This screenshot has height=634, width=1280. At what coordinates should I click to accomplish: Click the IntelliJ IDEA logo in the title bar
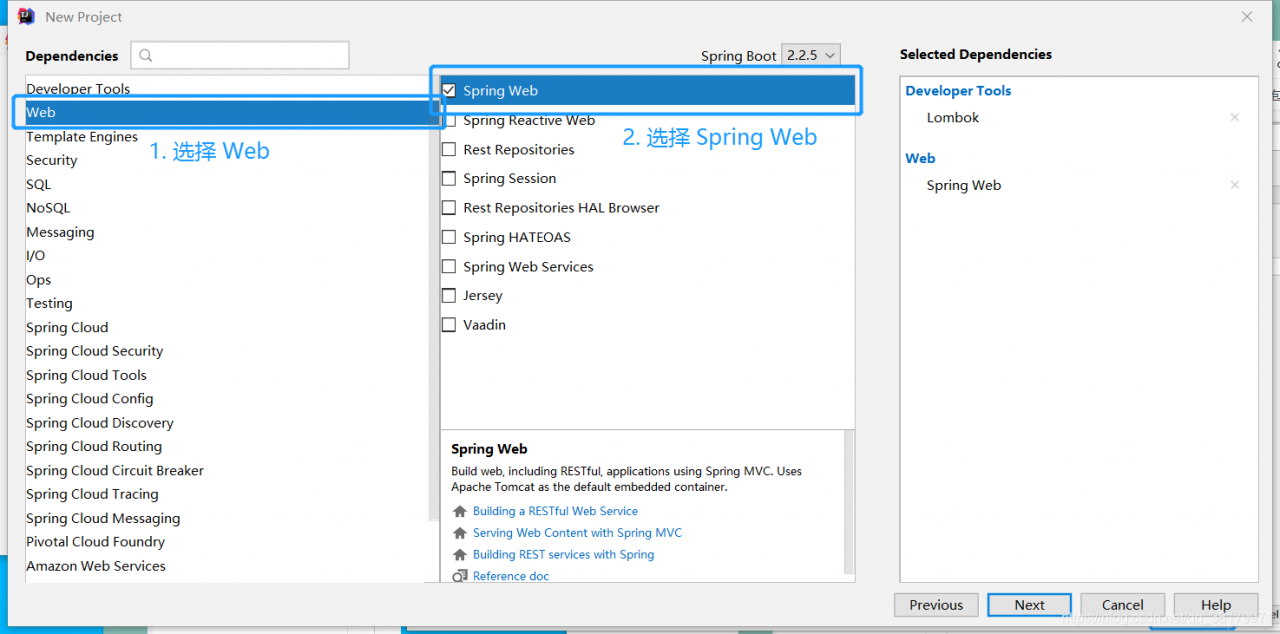[x=27, y=16]
